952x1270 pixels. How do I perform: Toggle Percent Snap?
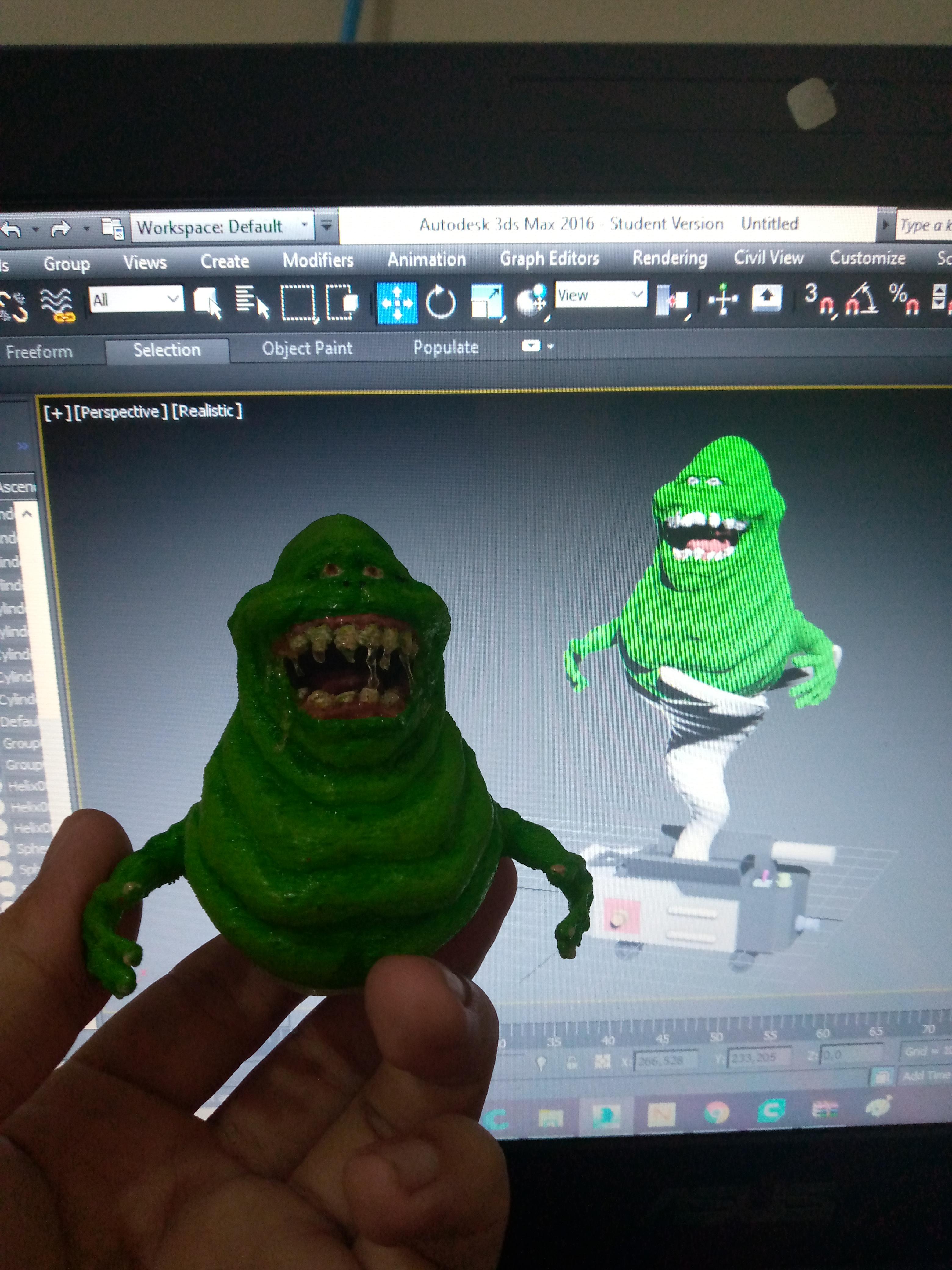coord(904,299)
